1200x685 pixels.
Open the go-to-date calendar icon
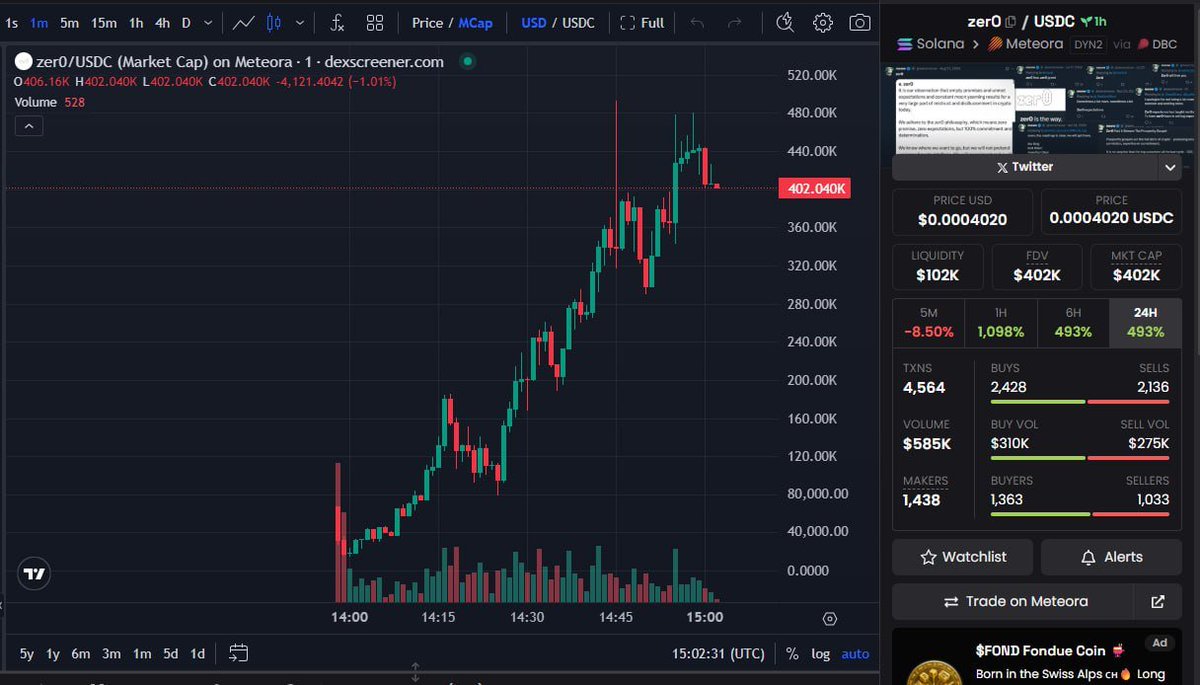(x=238, y=654)
